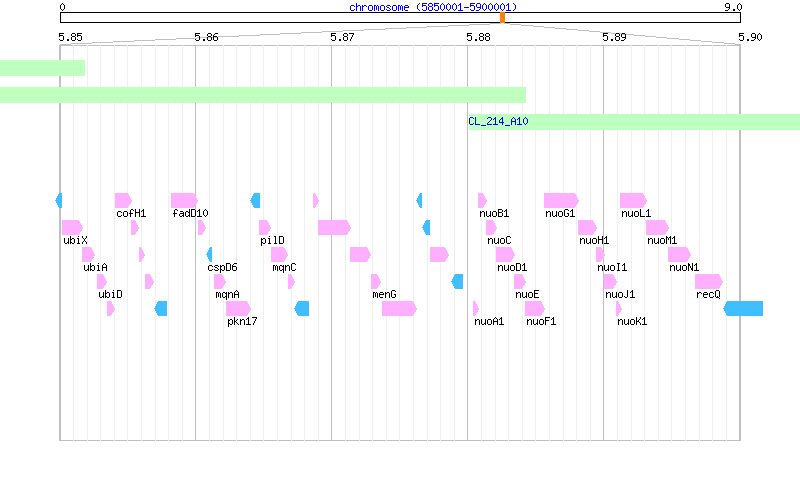Viewport: 800px width, 500px height.
Task: Click the ubiX gene arrow
Action: pyautogui.click(x=72, y=228)
